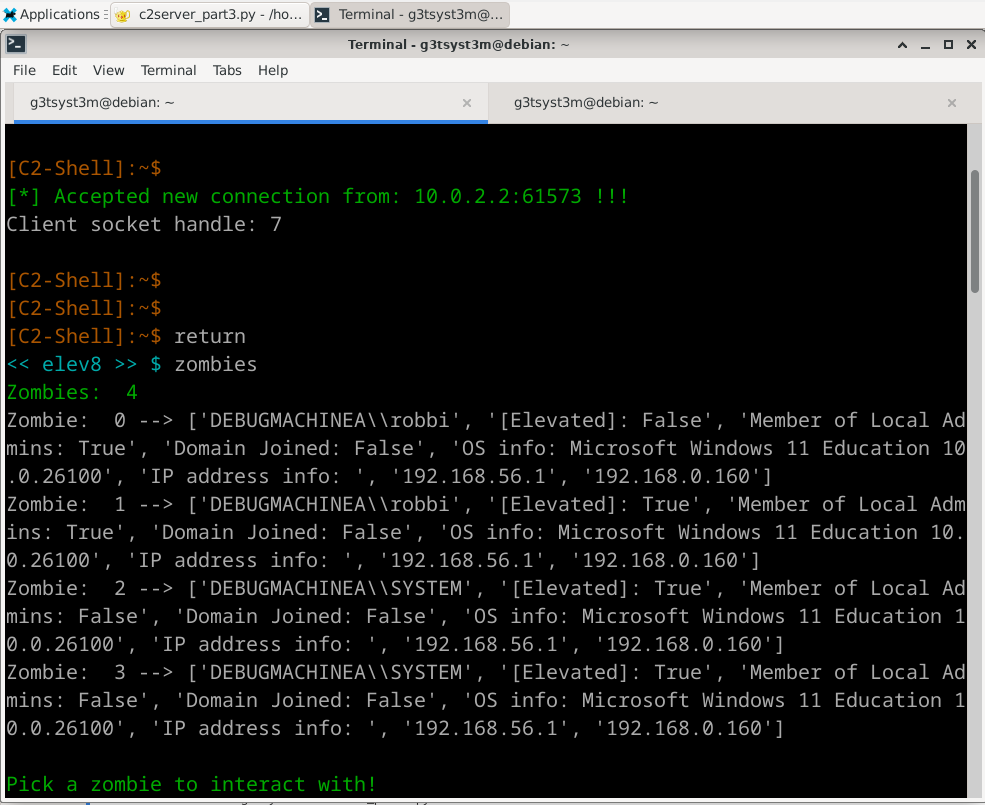Close the second terminal tab
985x805 pixels.
pyautogui.click(x=952, y=103)
